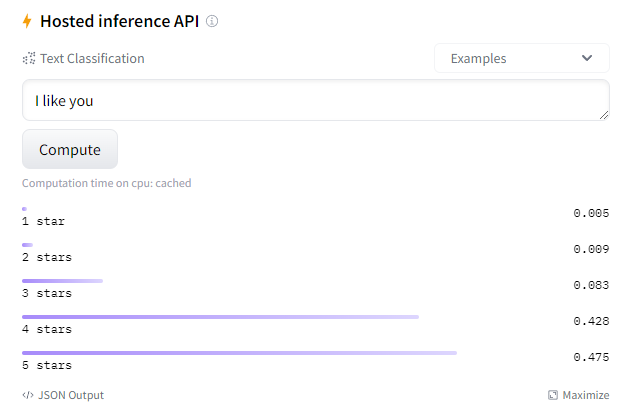This screenshot has height=418, width=632.
Task: Click the Maximize expand icon
Action: (553, 395)
